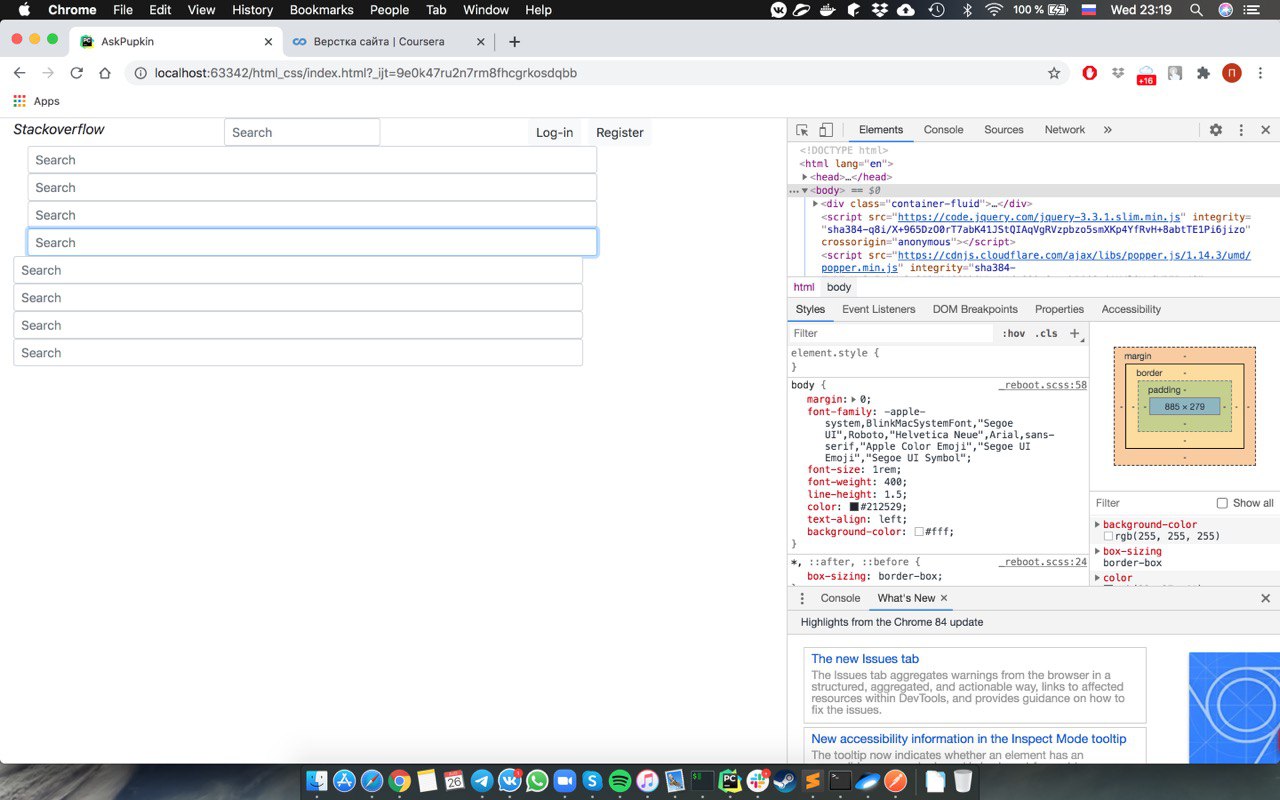
Task: Open WhatsApp from the dock
Action: (537, 781)
